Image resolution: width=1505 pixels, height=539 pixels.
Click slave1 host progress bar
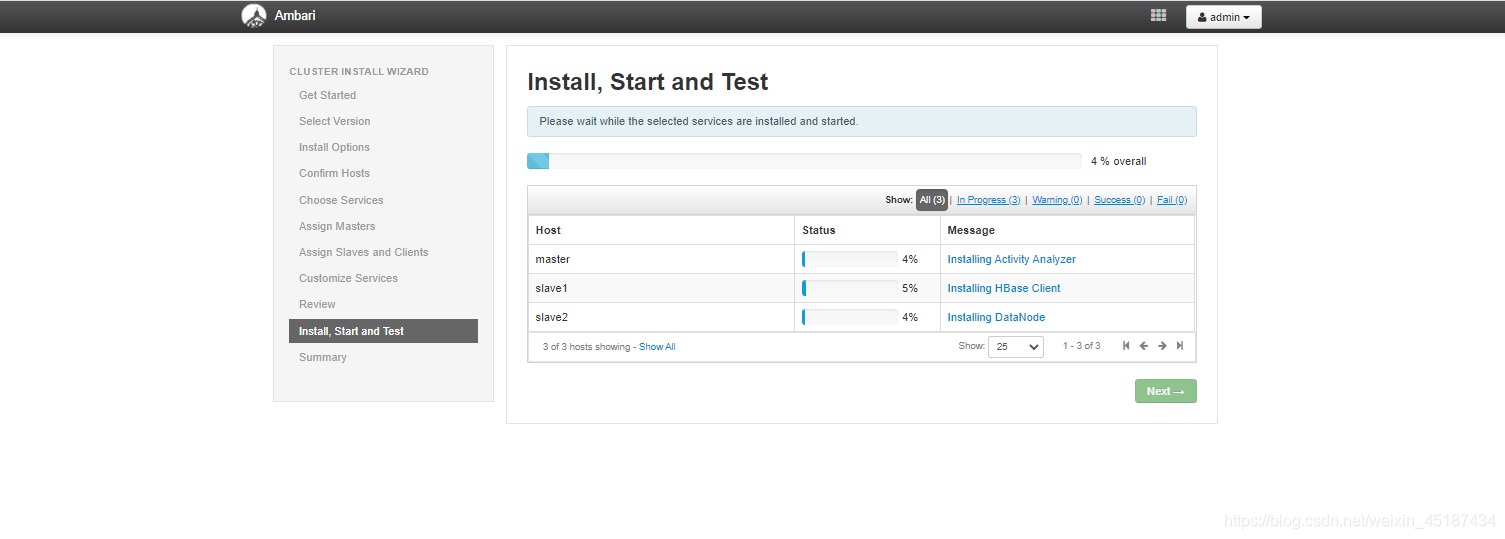[849, 288]
